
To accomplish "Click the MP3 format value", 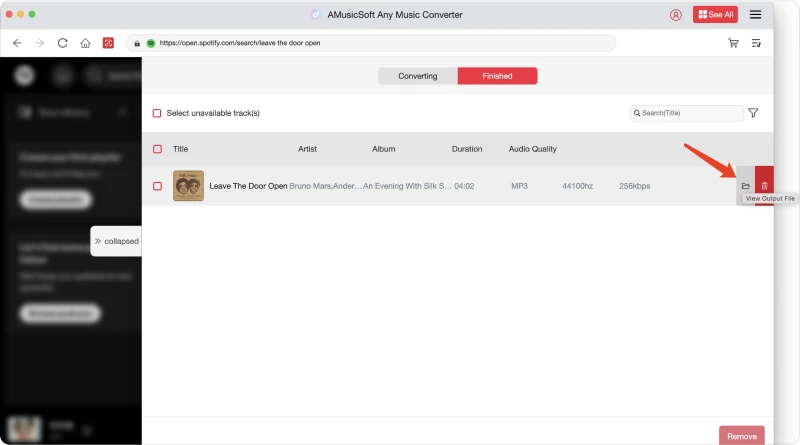I will pos(519,186).
